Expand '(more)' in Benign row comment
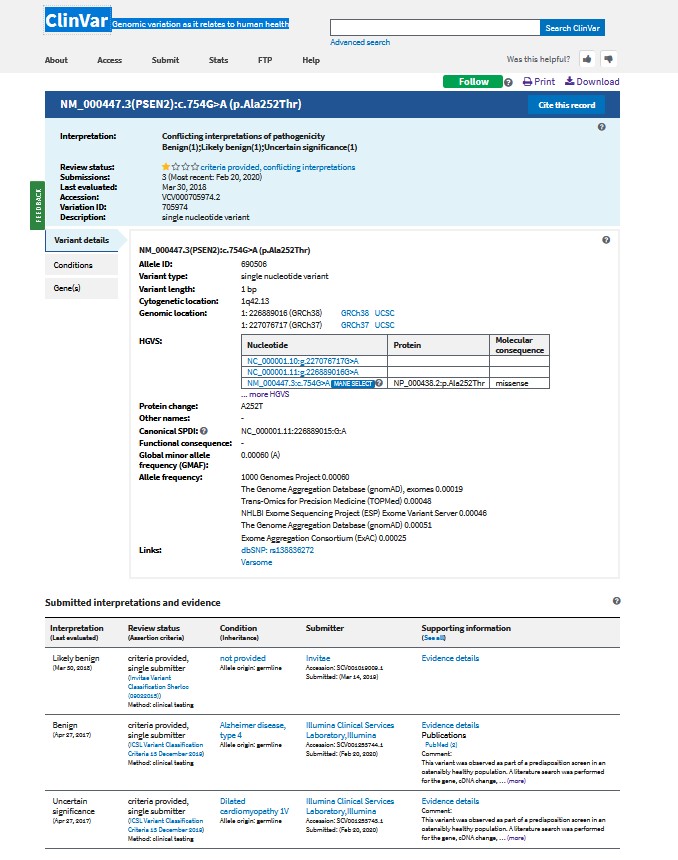Image resolution: width=678 pixels, height=860 pixels. [x=516, y=780]
